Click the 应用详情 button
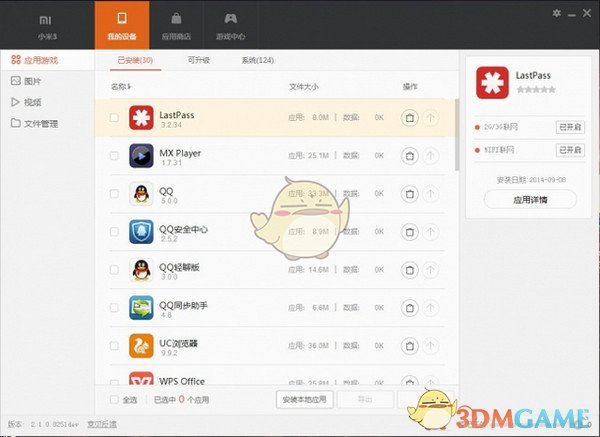Image resolution: width=600 pixels, height=437 pixels. pos(530,199)
